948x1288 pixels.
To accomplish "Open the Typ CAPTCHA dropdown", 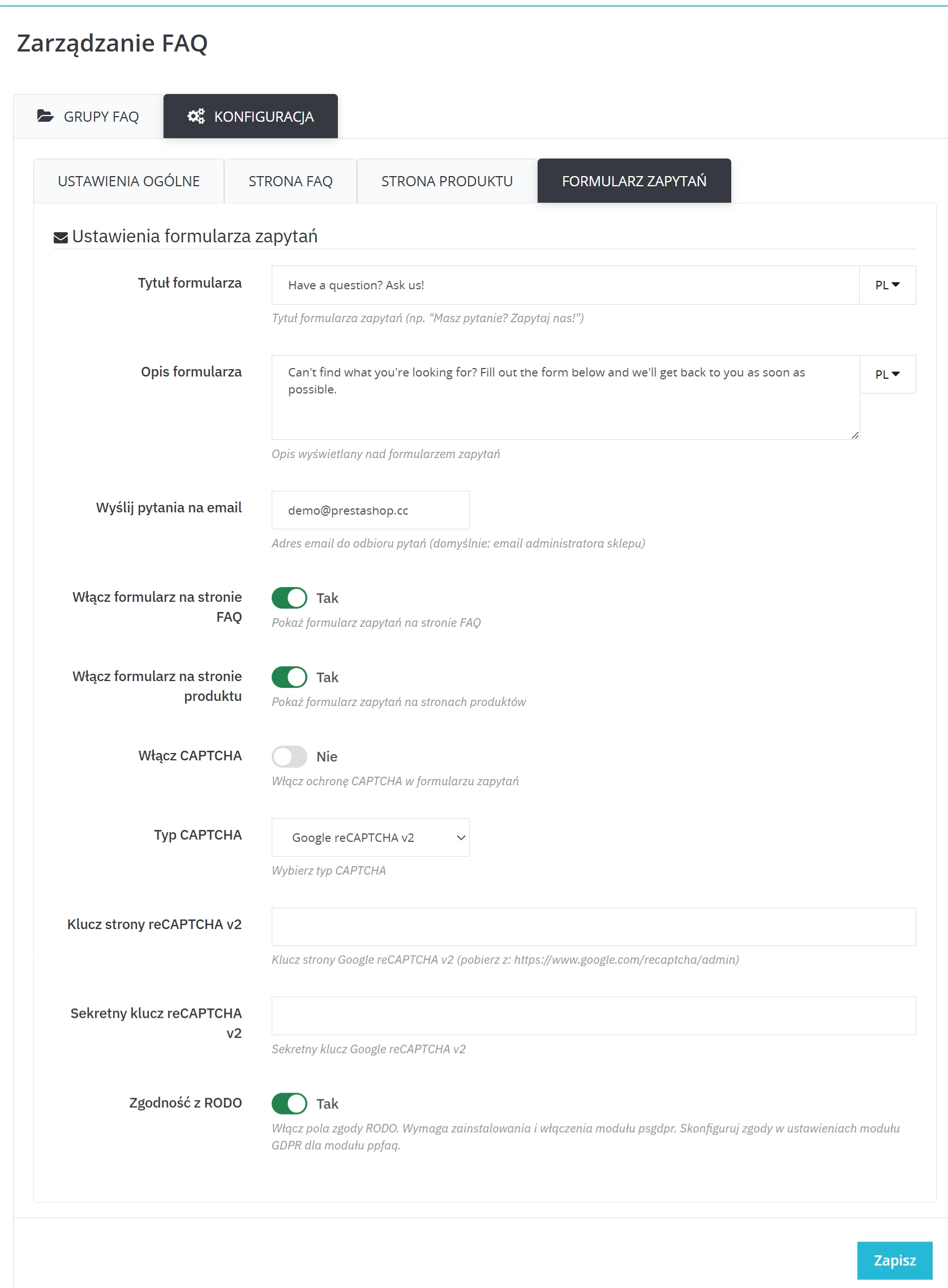I will pyautogui.click(x=370, y=837).
